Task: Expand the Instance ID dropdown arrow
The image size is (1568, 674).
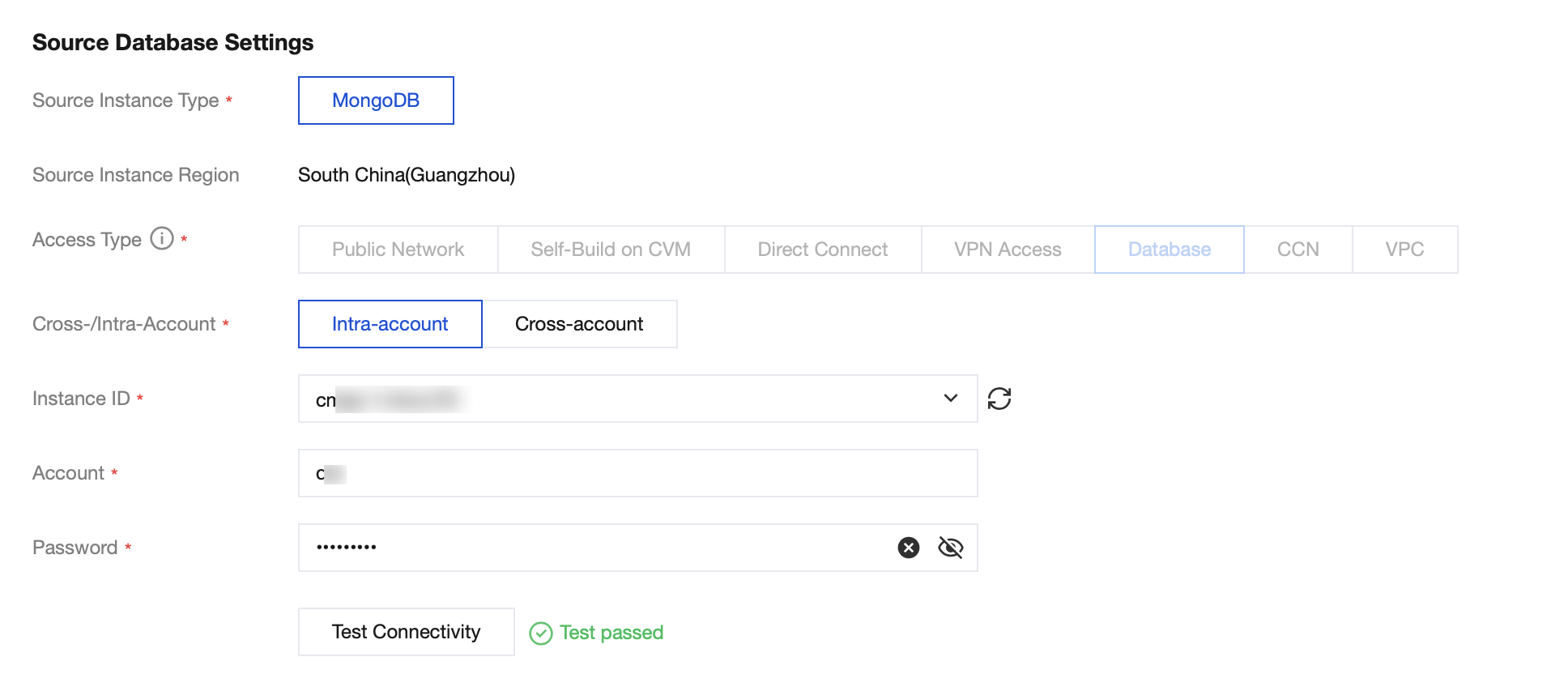Action: tap(951, 399)
